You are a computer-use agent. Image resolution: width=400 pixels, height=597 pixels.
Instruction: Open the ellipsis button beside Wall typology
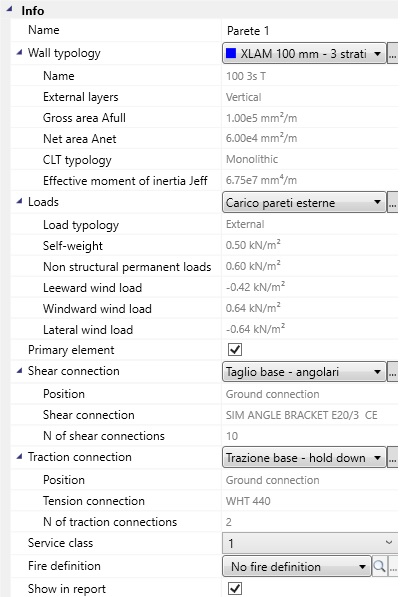pos(393,54)
